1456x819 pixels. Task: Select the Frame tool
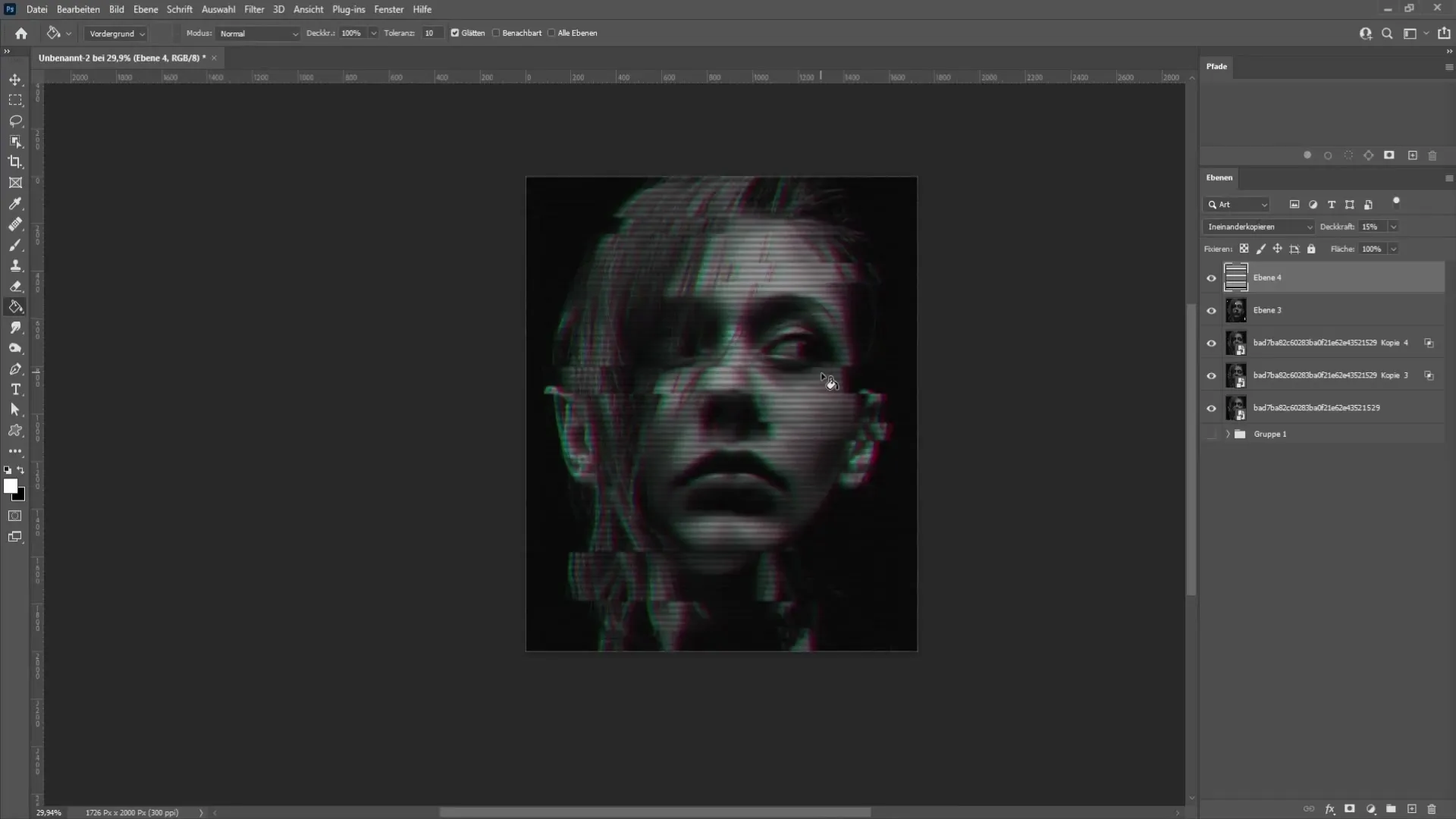point(15,183)
